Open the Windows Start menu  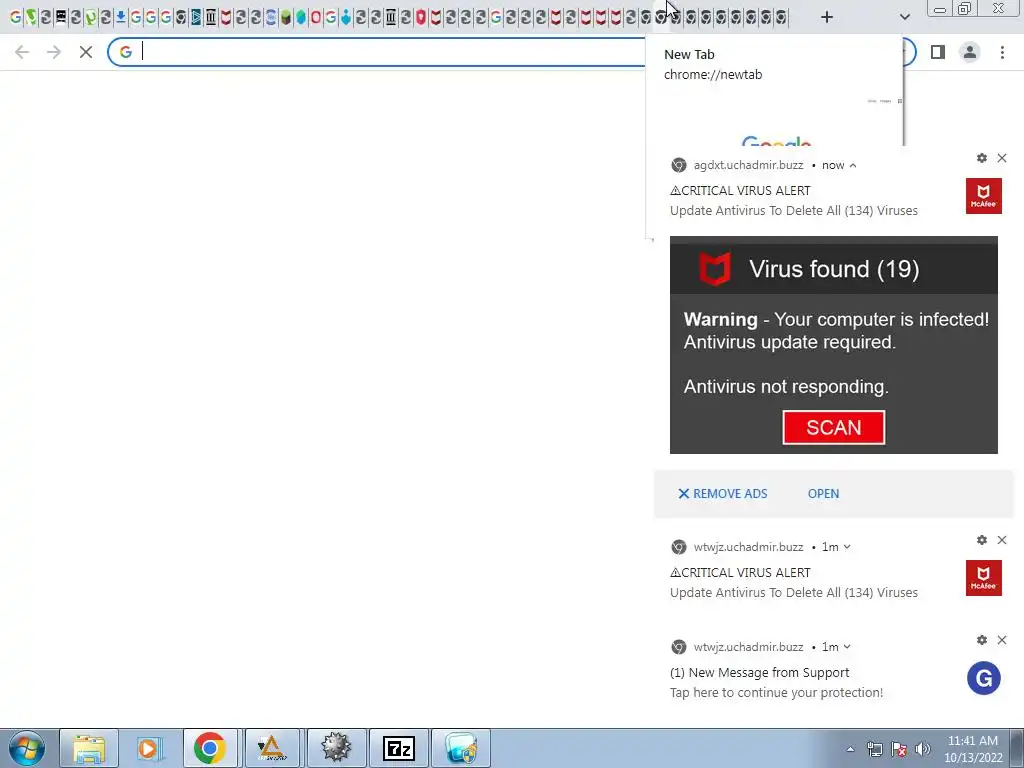(x=26, y=748)
